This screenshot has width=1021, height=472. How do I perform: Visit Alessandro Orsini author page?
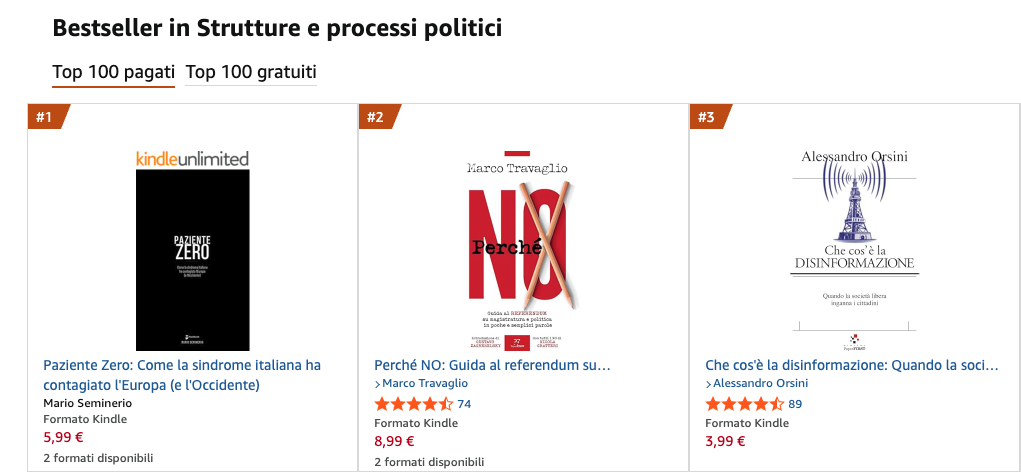coord(760,384)
